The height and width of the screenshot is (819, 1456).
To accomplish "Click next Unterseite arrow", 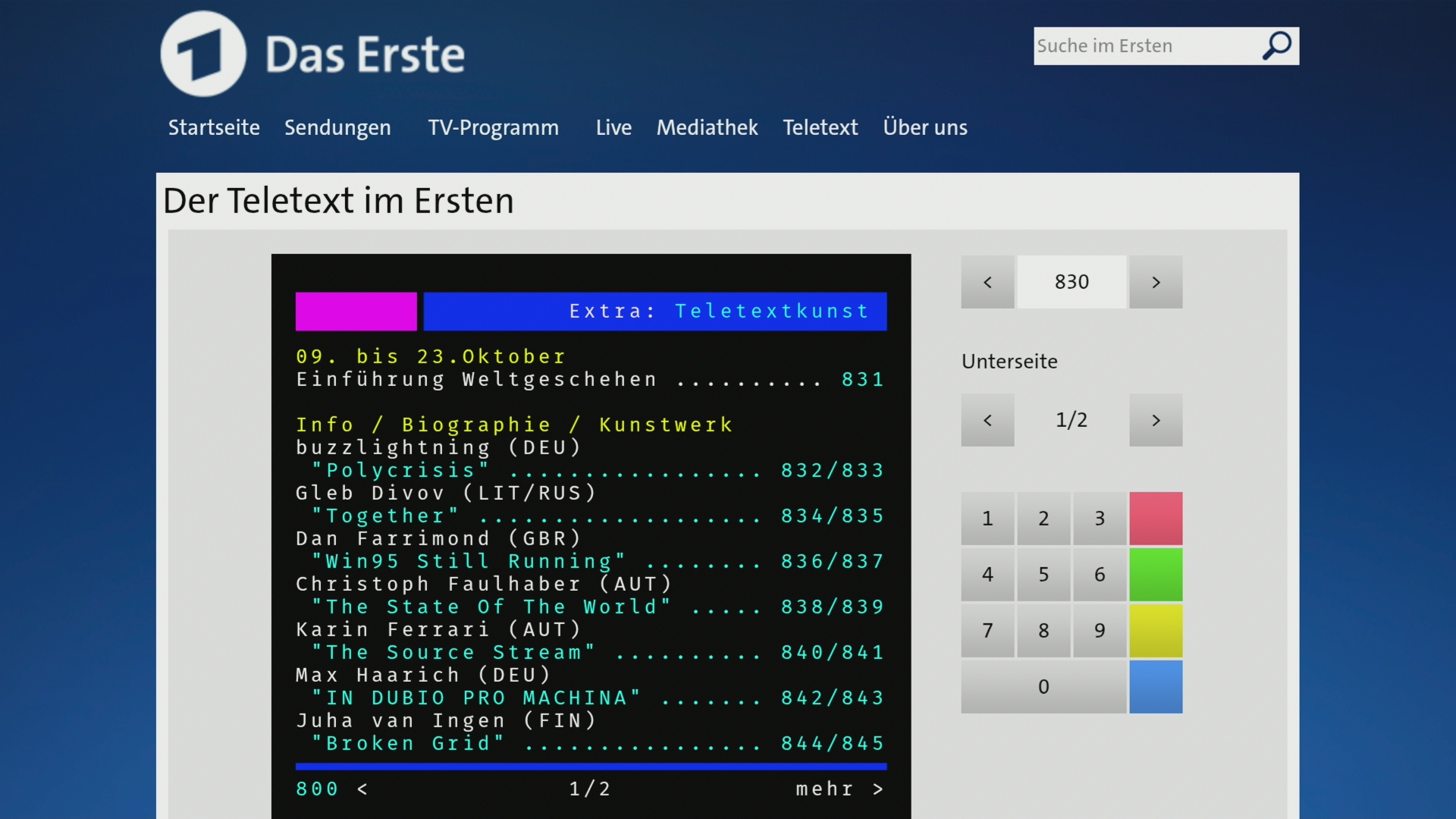I will coord(1156,420).
